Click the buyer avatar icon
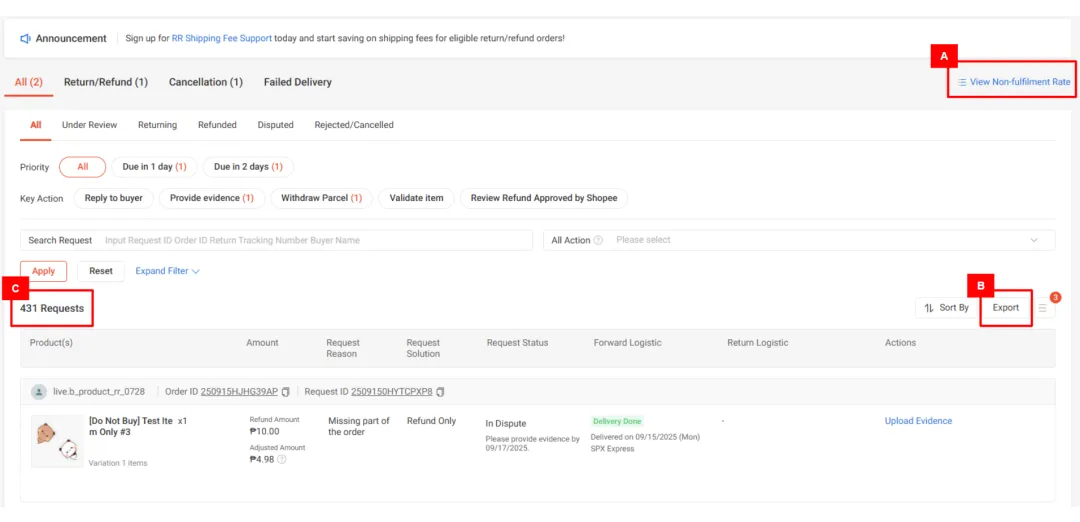The height and width of the screenshot is (522, 1080). click(39, 392)
